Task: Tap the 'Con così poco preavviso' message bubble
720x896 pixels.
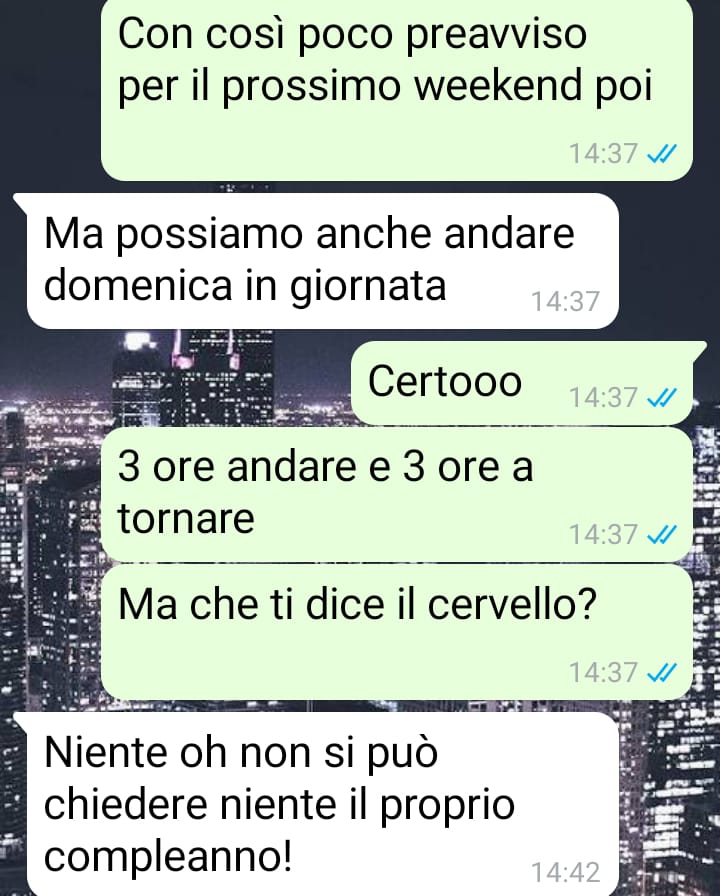Action: coord(397,89)
